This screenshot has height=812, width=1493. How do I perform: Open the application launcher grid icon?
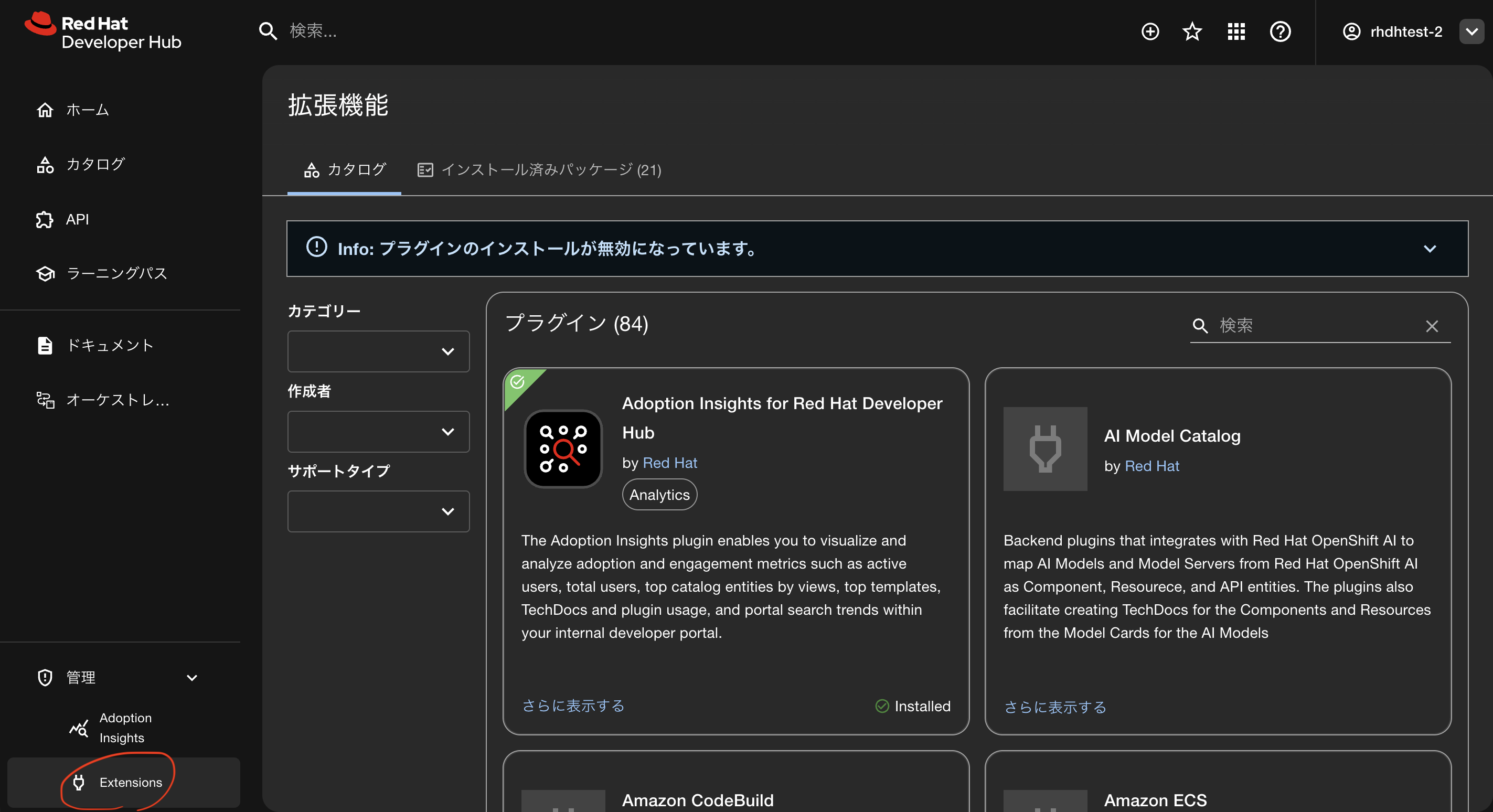[1235, 31]
